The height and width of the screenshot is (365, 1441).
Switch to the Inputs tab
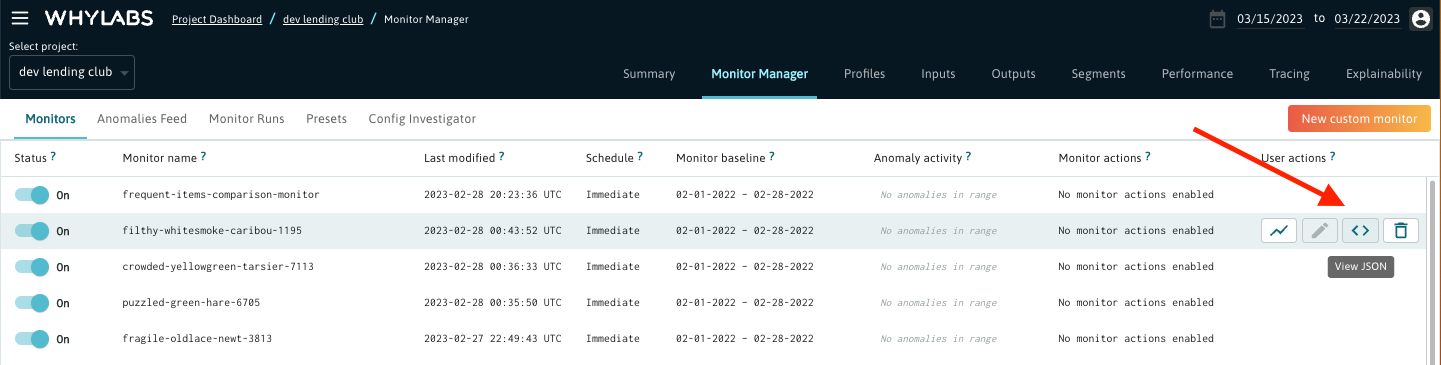pyautogui.click(x=938, y=74)
